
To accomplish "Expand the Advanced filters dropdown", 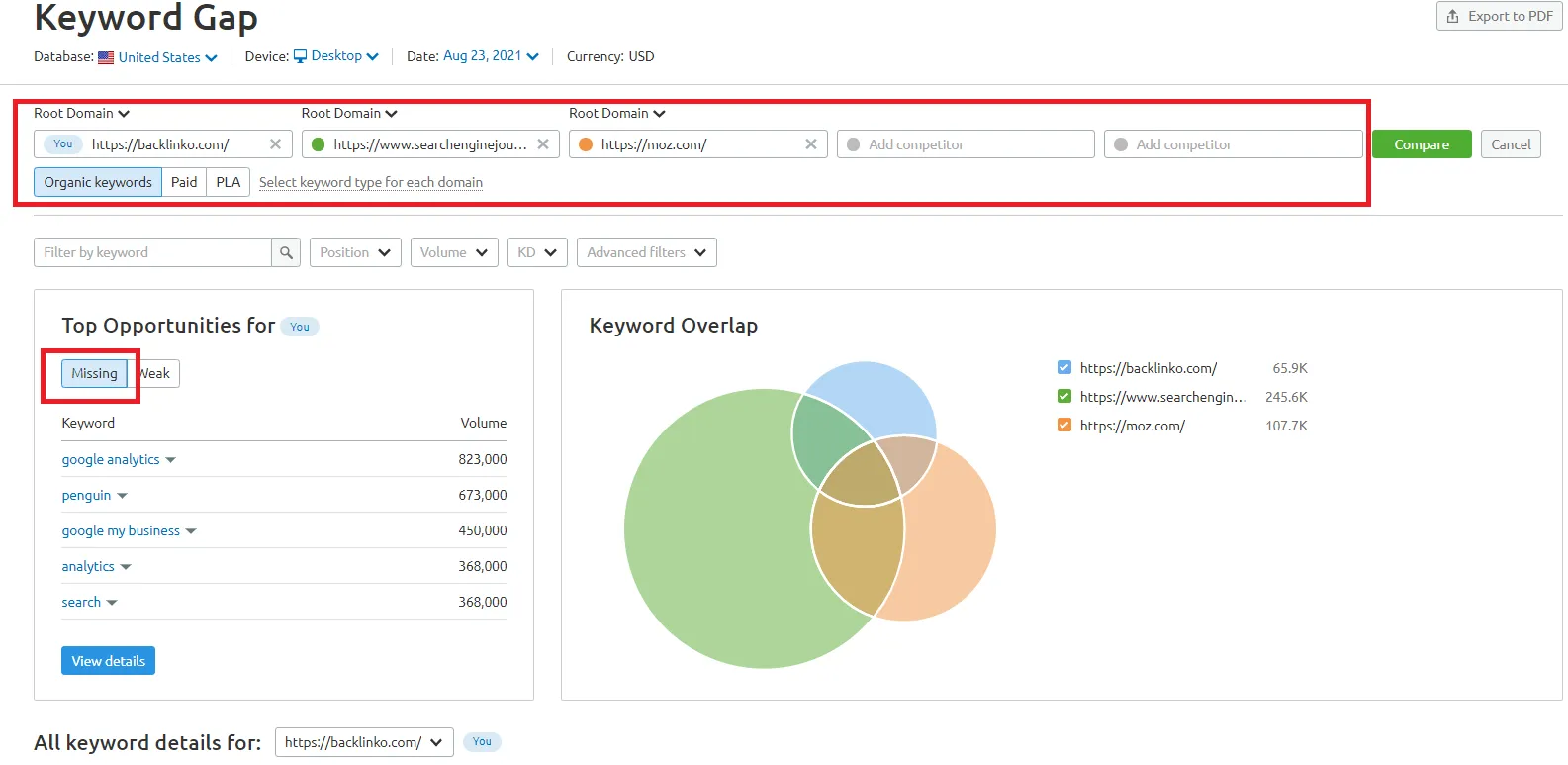I will click(x=646, y=252).
